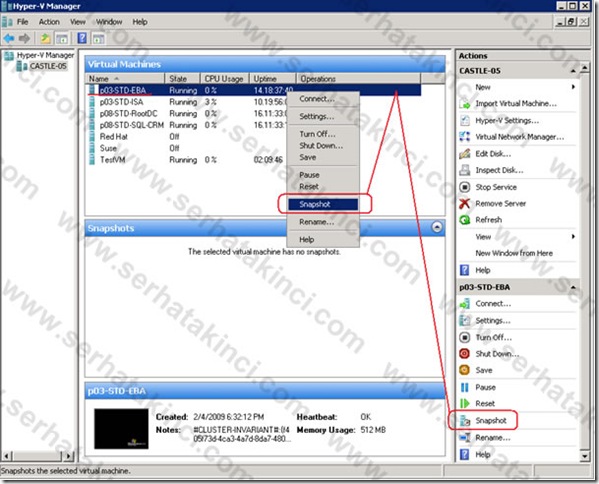Click the CPU Usage column header
This screenshot has width=599, height=484.
(x=225, y=79)
